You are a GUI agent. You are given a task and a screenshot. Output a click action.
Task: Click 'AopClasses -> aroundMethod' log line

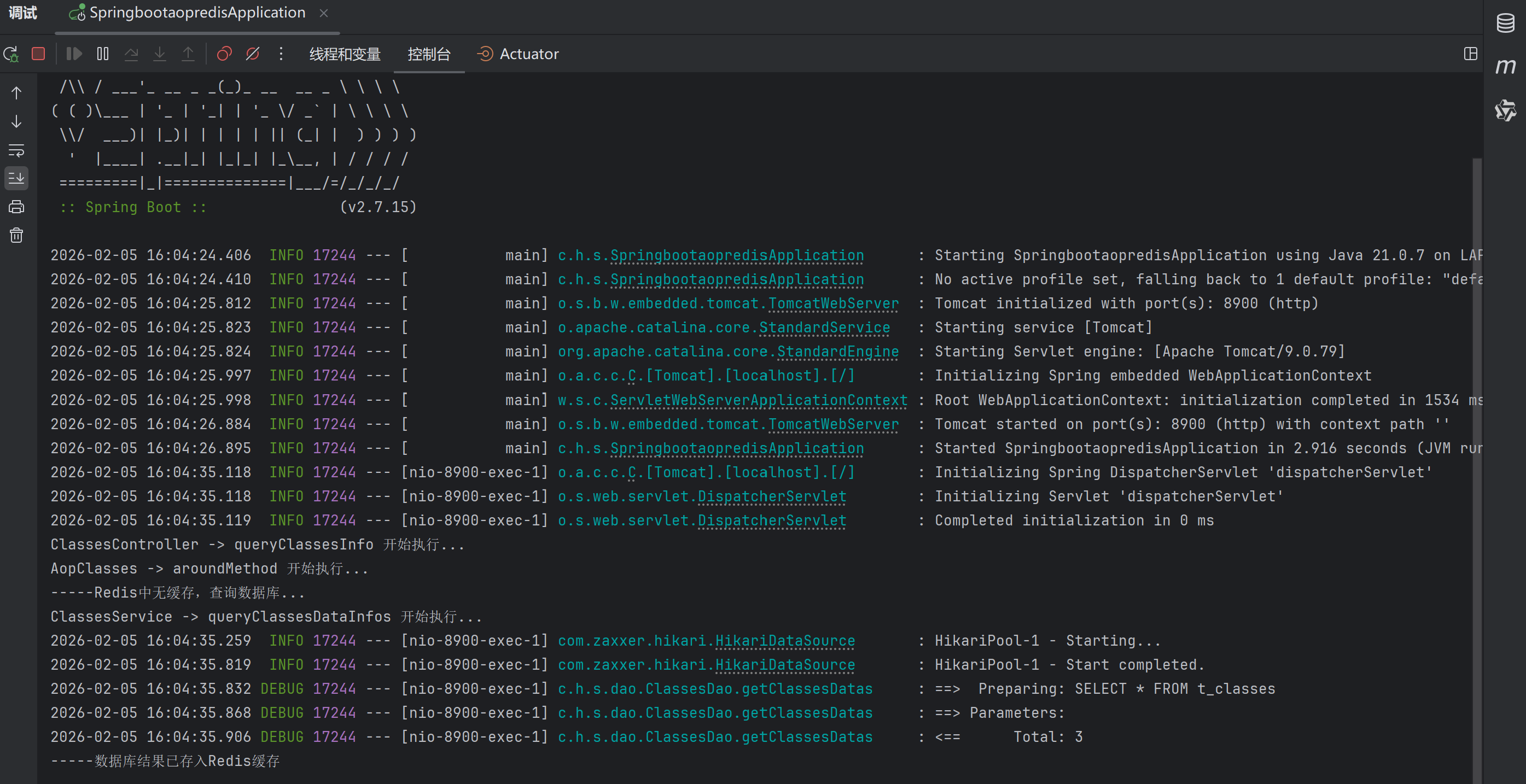209,569
